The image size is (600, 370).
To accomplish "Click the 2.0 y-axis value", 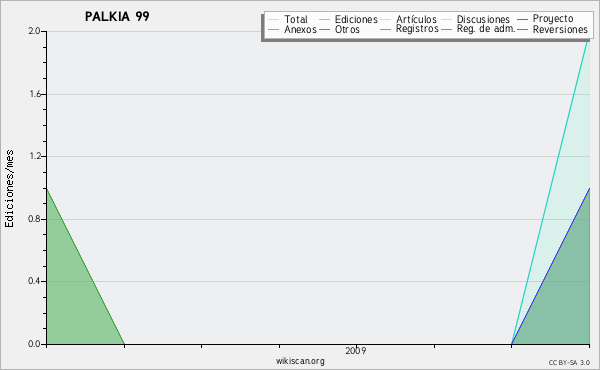I will 34,31.
